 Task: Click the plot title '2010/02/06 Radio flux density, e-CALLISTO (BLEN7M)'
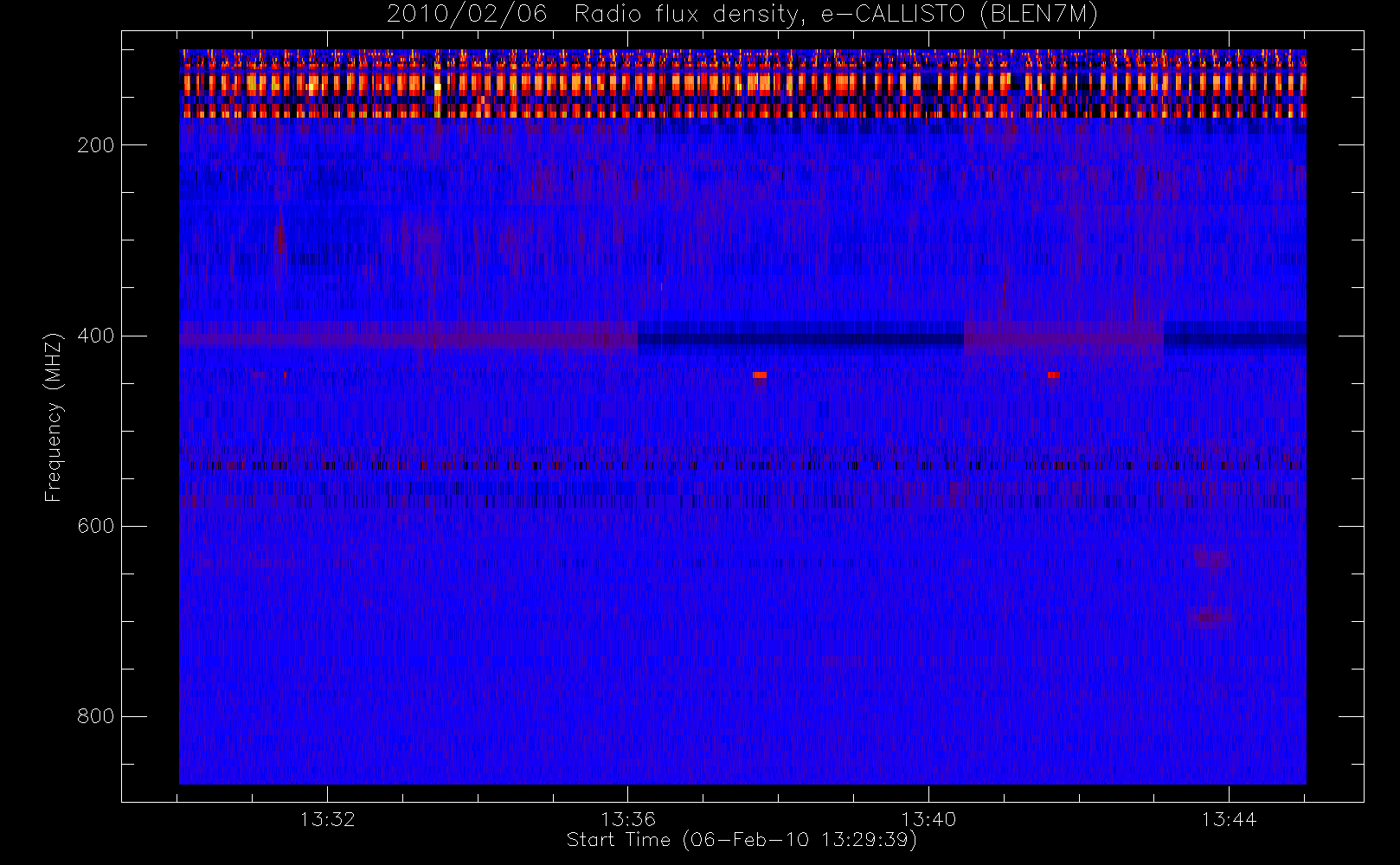742,15
